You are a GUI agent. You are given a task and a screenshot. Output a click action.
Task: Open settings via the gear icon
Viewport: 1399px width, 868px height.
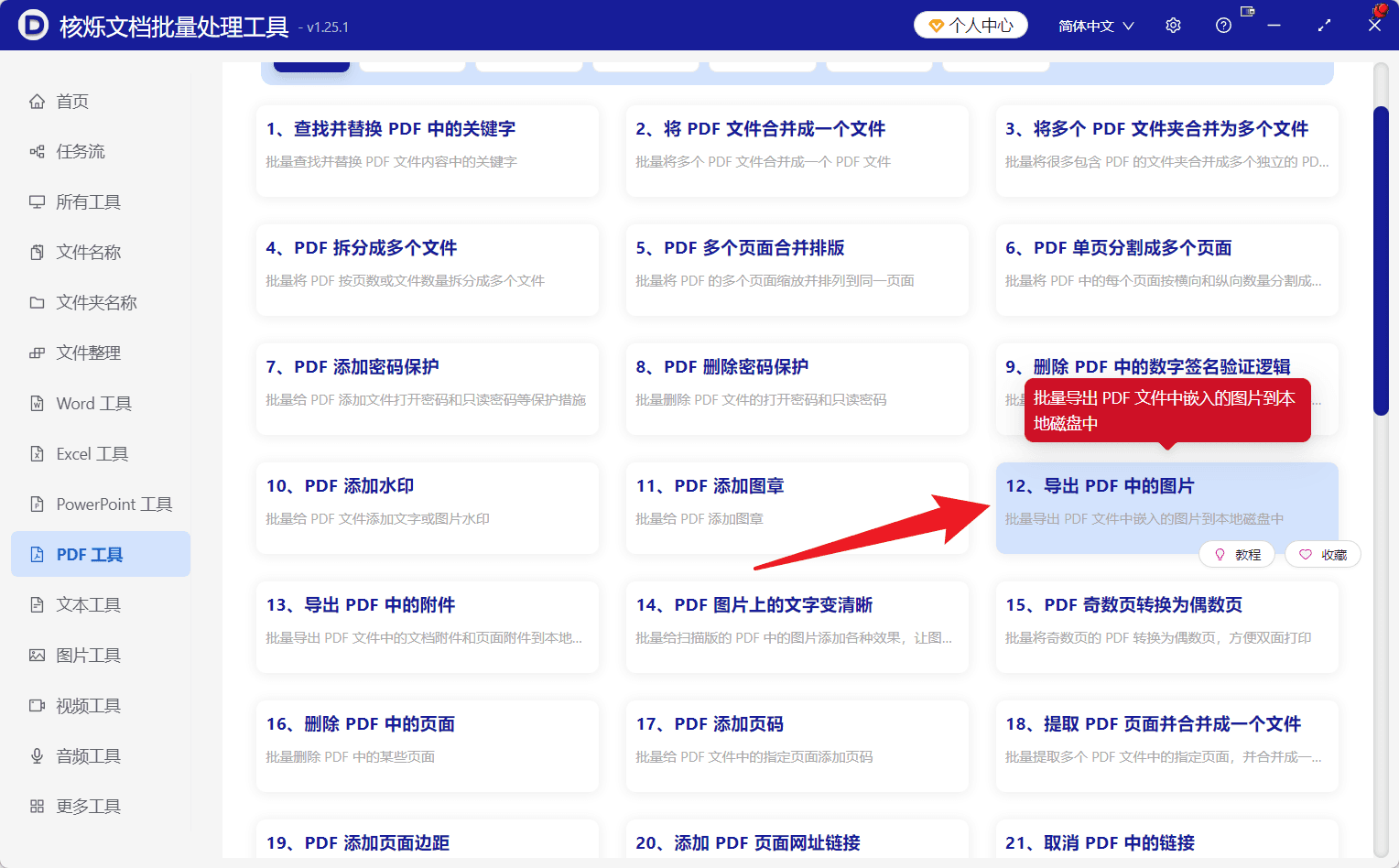coord(1173,26)
